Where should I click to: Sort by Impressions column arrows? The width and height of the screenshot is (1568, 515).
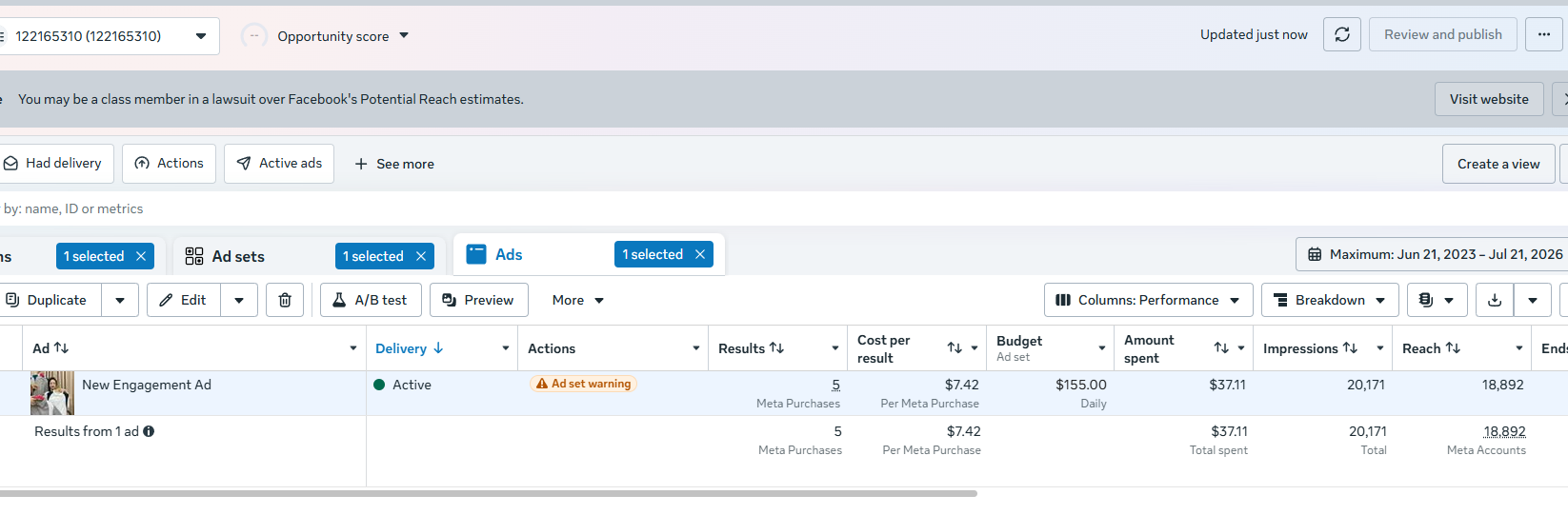(1350, 348)
